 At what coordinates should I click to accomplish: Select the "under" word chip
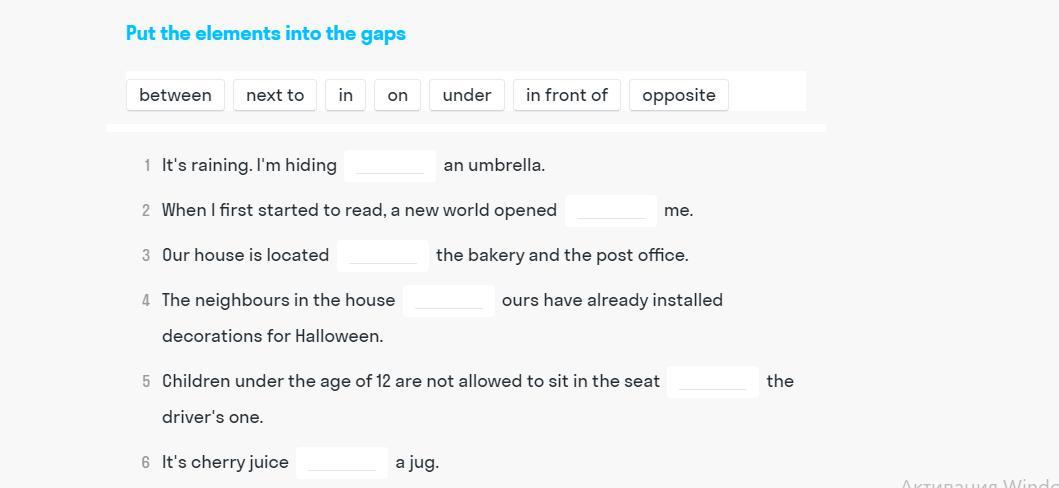[467, 95]
